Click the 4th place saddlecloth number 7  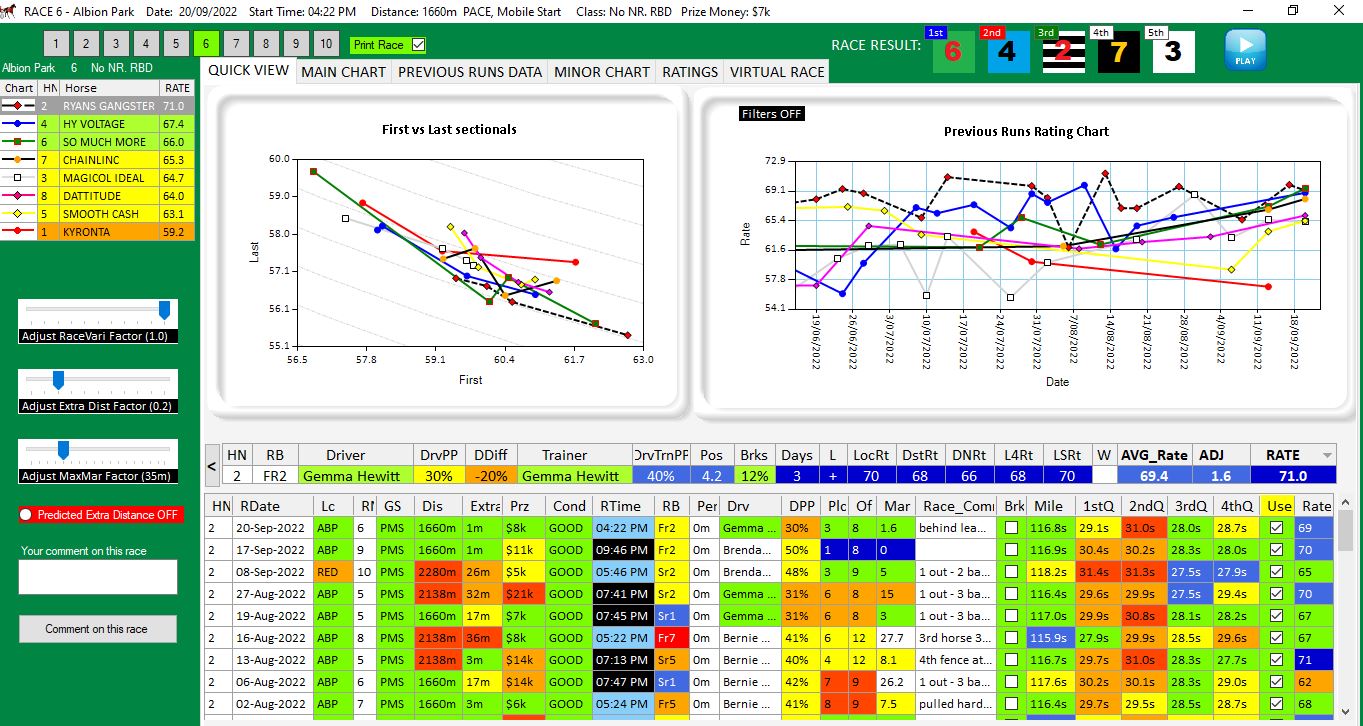[x=1118, y=52]
